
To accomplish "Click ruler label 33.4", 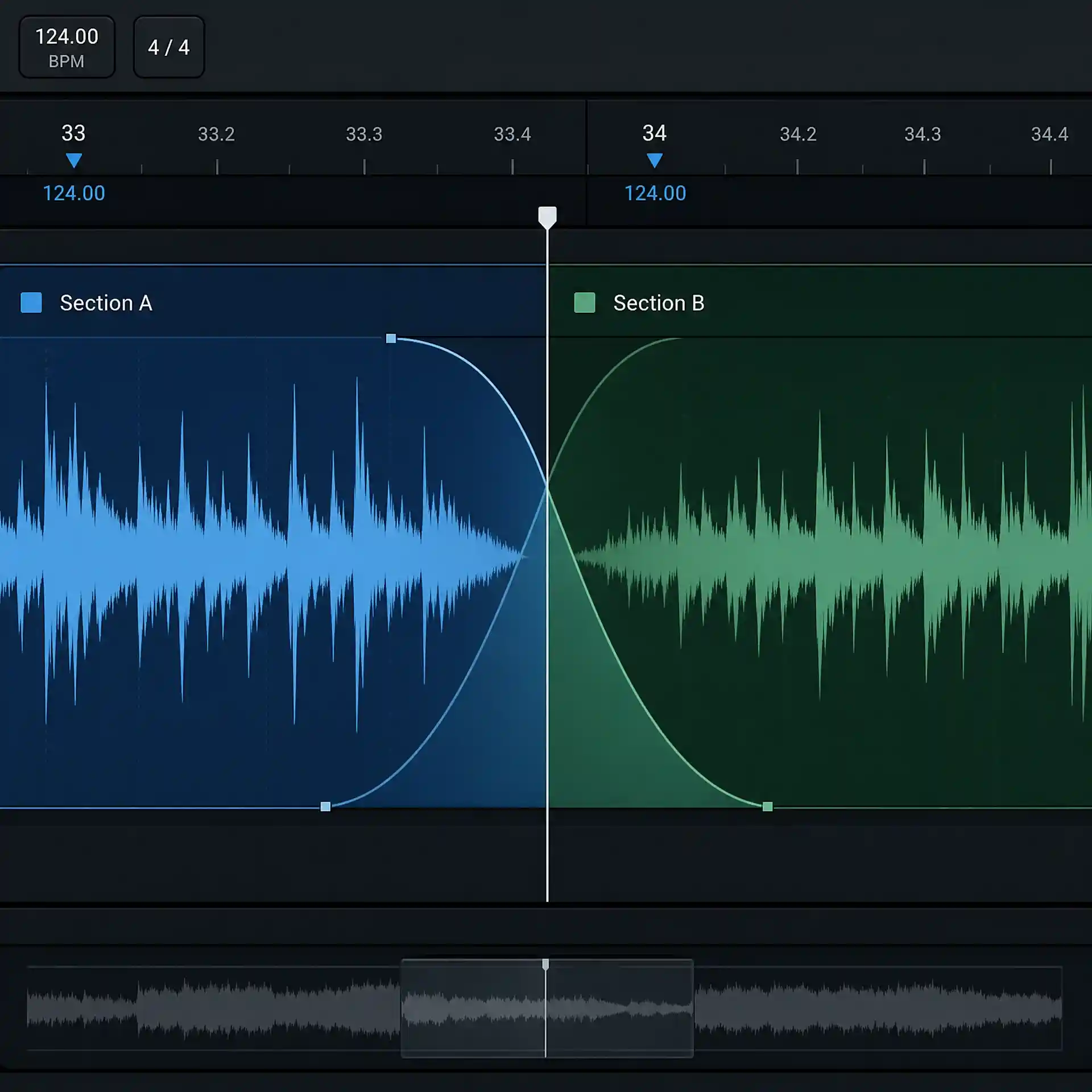I will tap(512, 134).
